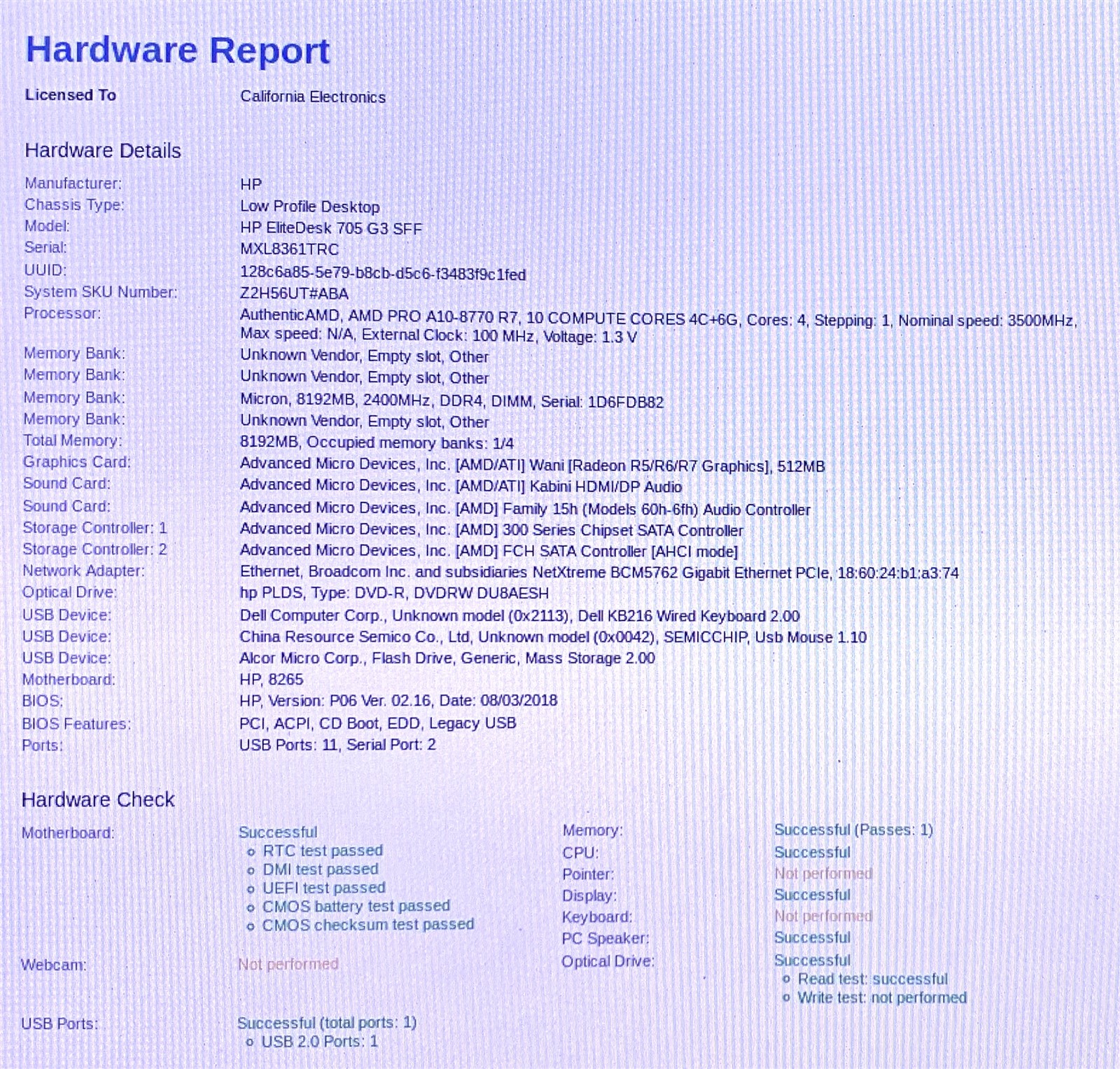Select the Storage Controller: 2 label
1120x1069 pixels.
pos(94,549)
